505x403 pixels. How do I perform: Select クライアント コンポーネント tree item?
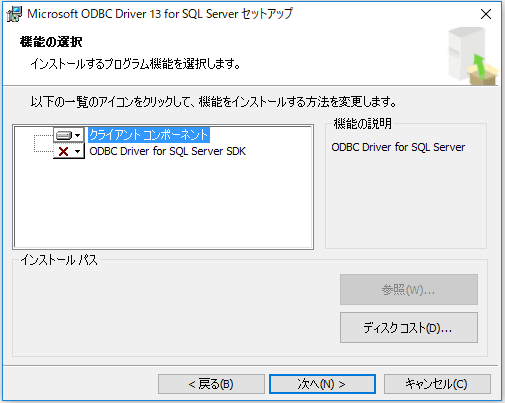tap(149, 135)
